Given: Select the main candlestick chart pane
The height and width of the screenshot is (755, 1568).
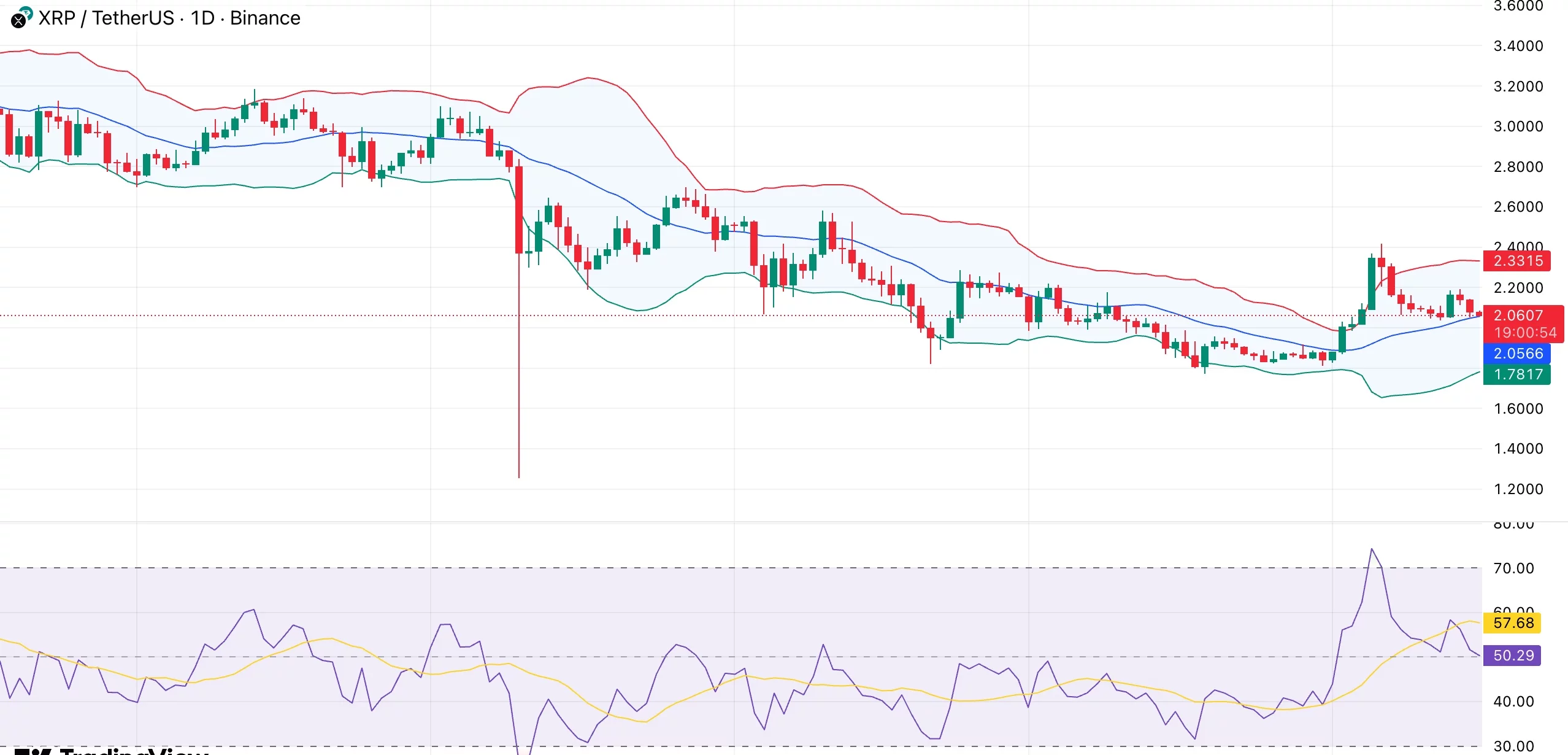Looking at the screenshot, I should click(736, 246).
